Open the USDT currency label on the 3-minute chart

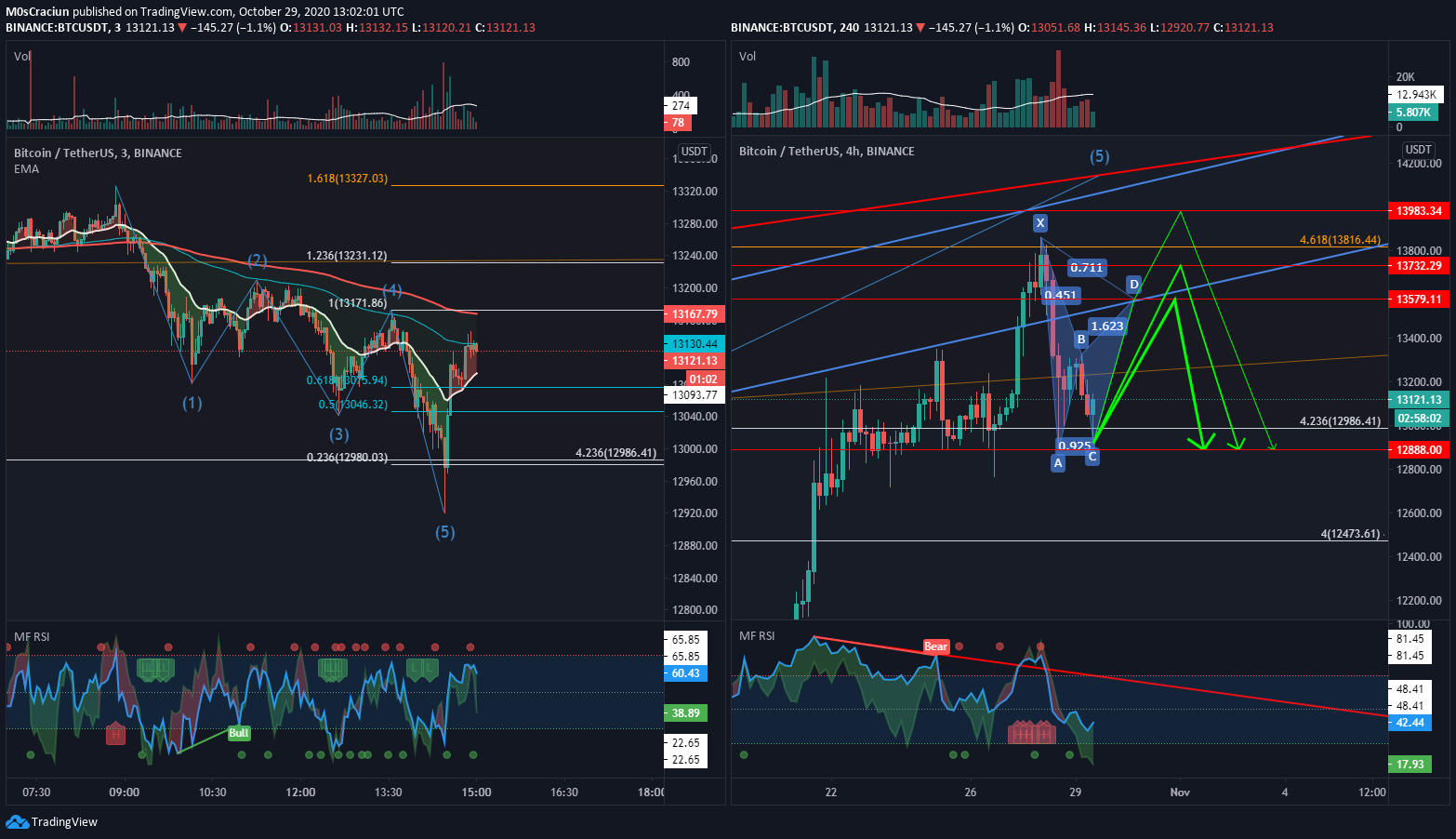[695, 152]
